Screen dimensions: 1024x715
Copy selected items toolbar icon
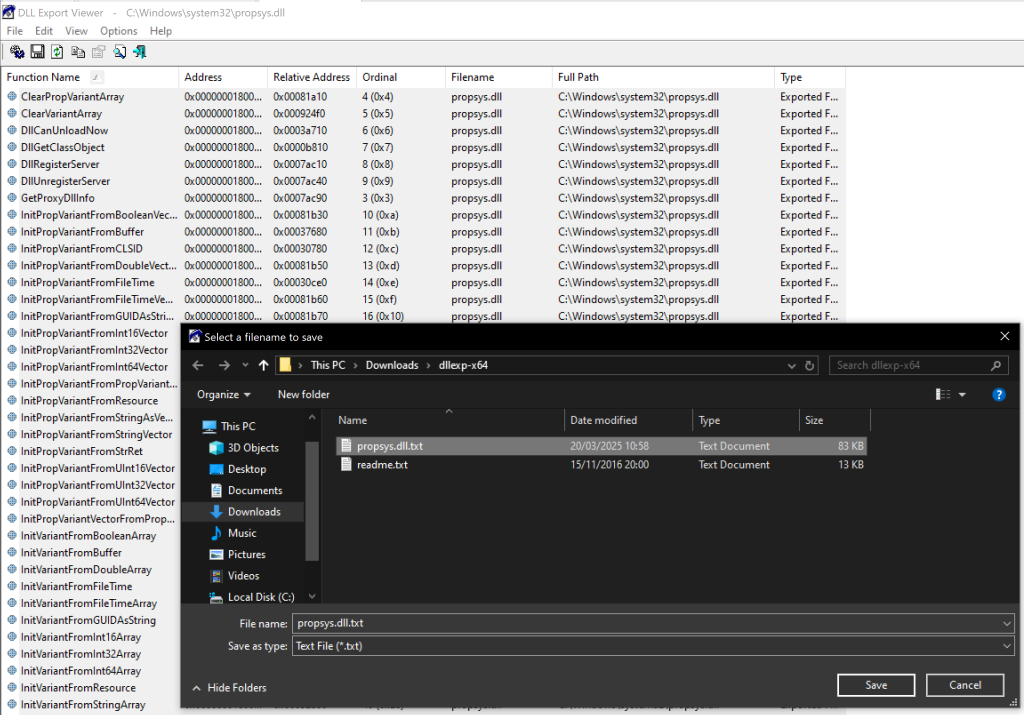78,52
